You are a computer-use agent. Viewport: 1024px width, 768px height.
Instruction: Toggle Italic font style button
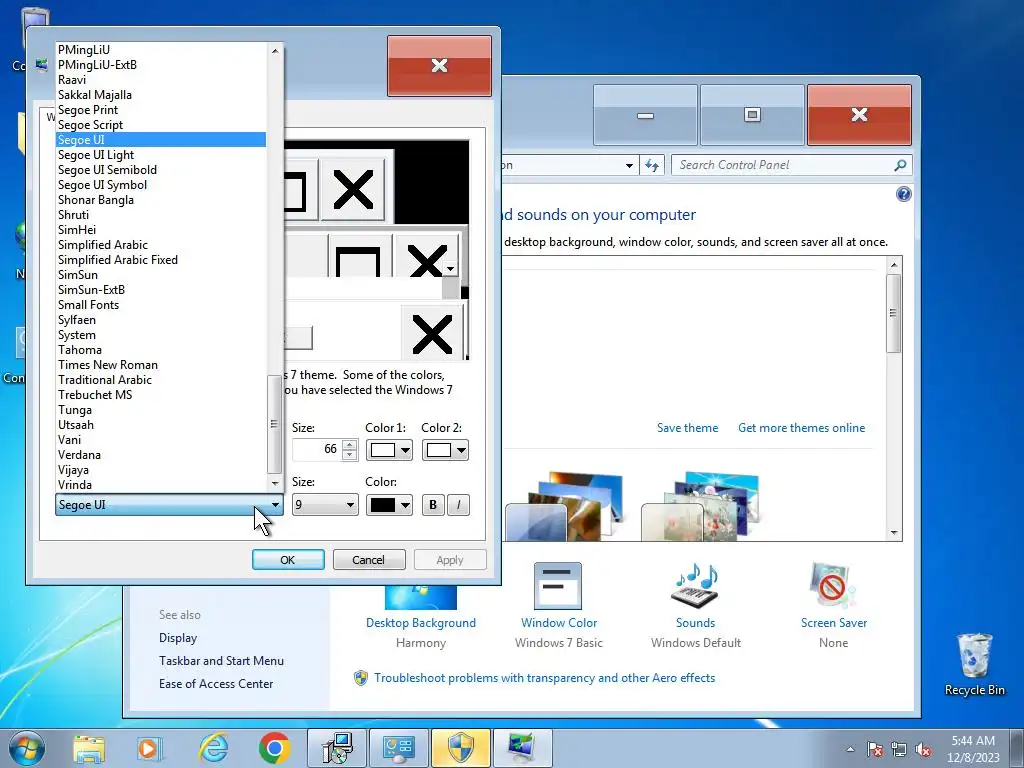[x=458, y=505]
